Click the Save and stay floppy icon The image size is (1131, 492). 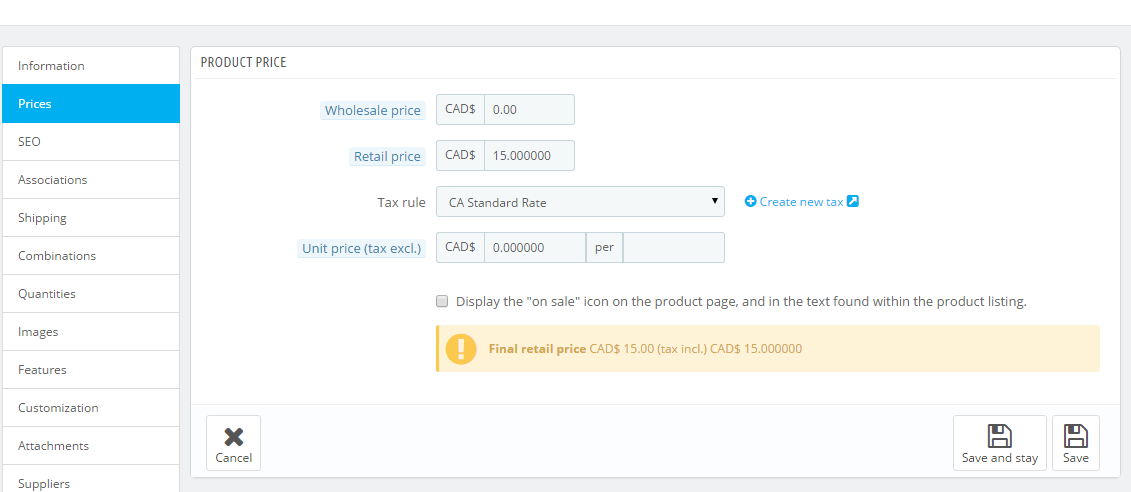(x=999, y=436)
